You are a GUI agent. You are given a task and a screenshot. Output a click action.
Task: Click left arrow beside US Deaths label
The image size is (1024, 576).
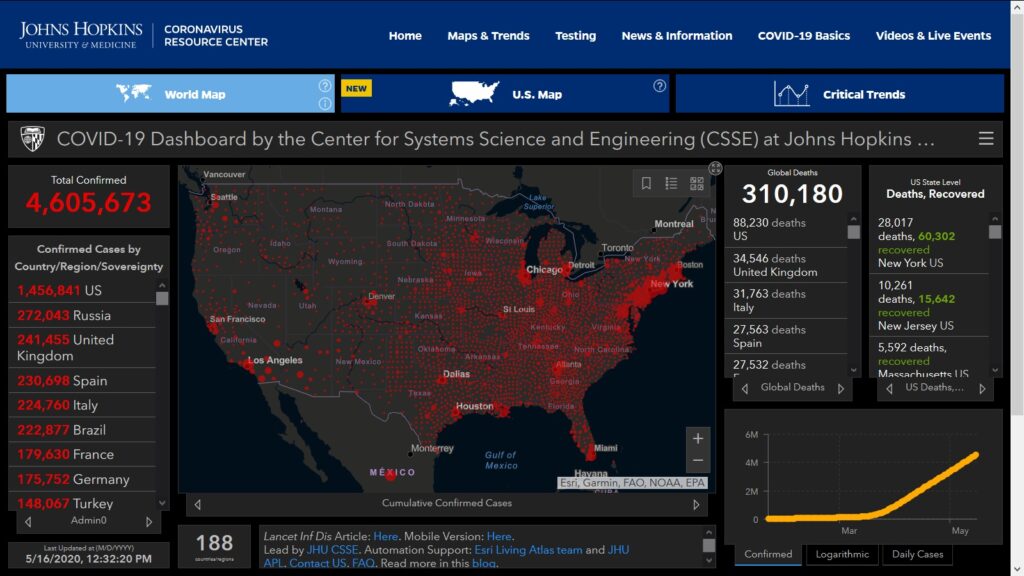pos(889,389)
